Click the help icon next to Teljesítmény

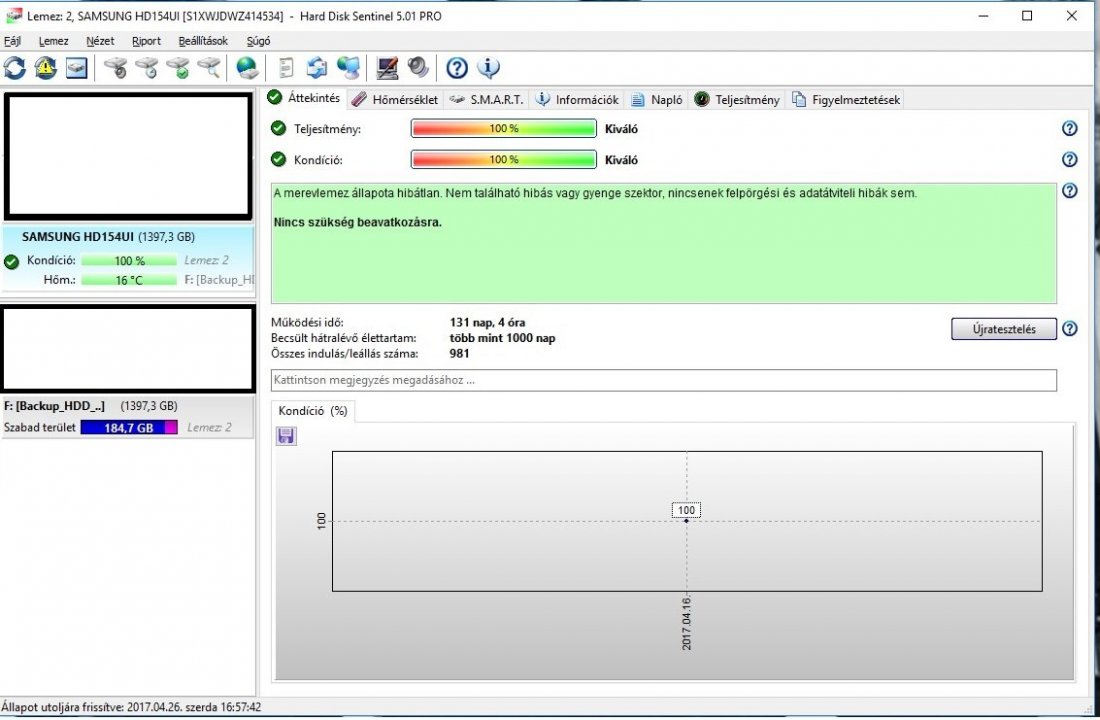[1069, 128]
